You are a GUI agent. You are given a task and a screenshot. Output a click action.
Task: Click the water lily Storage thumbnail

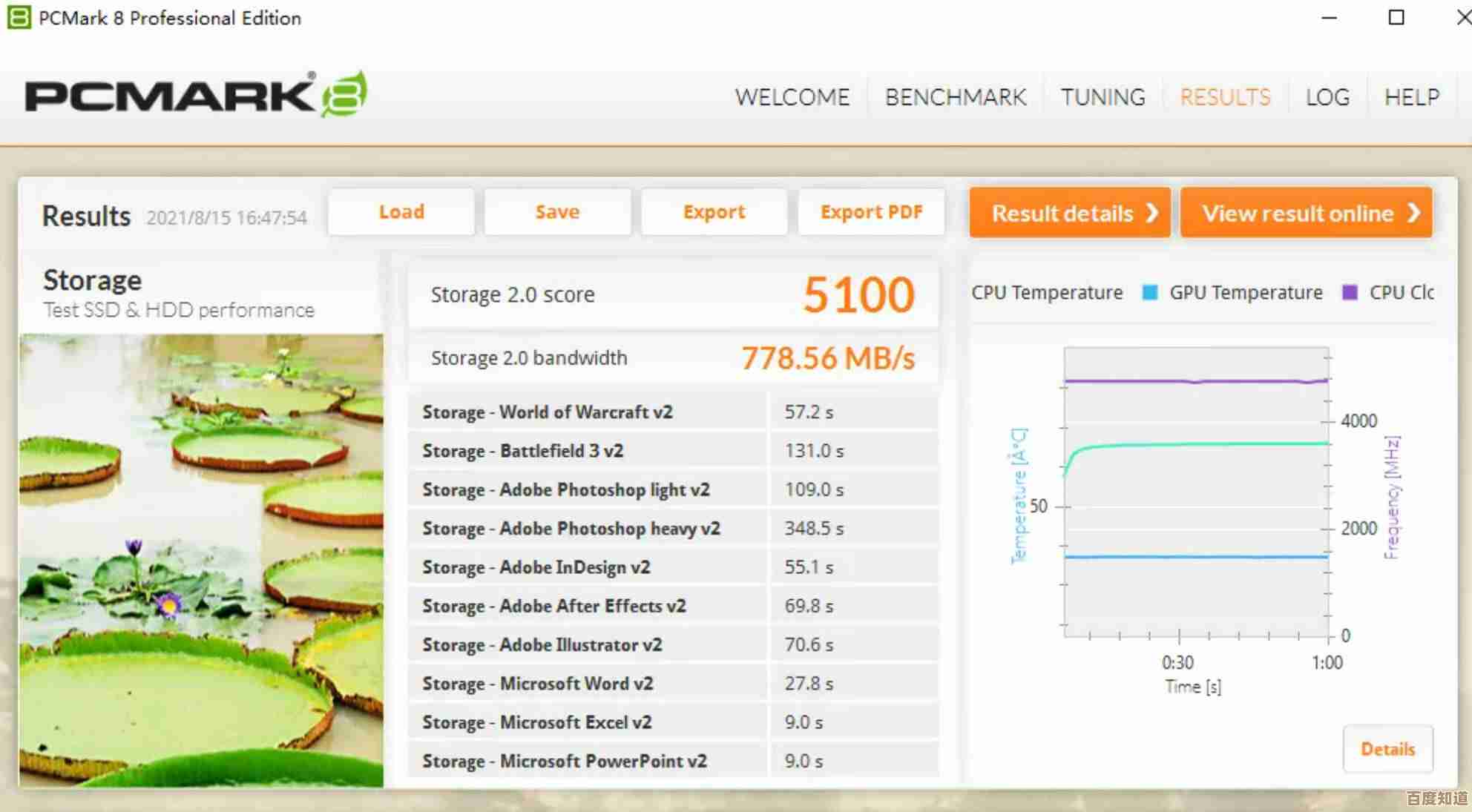click(201, 560)
